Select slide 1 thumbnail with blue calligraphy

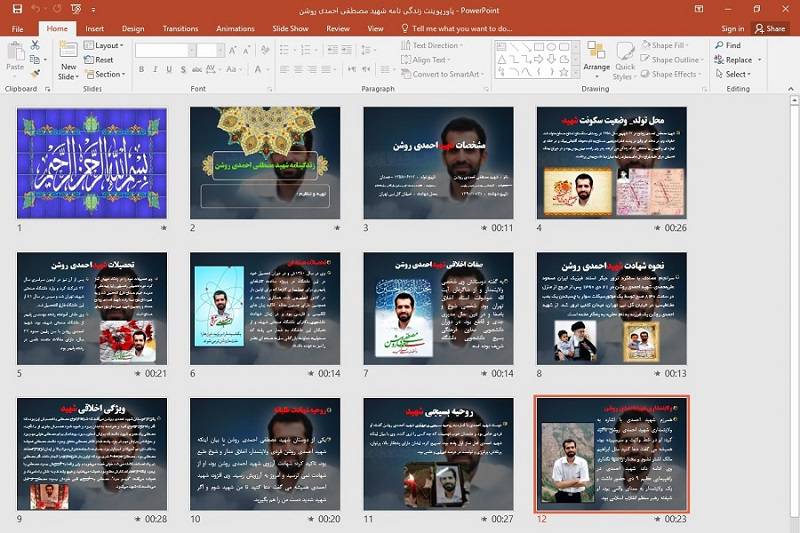[92, 162]
